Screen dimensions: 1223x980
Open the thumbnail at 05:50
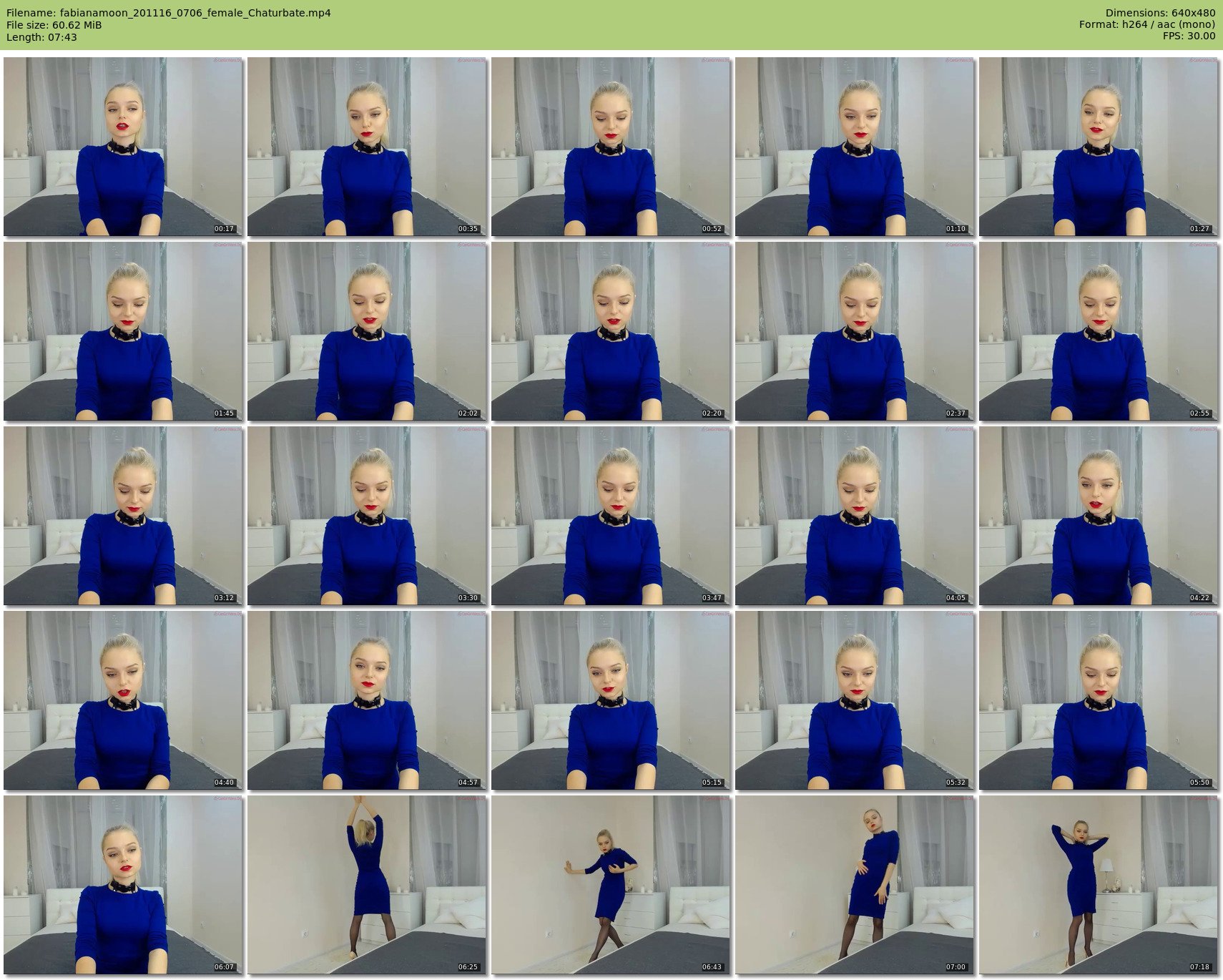[x=1099, y=700]
